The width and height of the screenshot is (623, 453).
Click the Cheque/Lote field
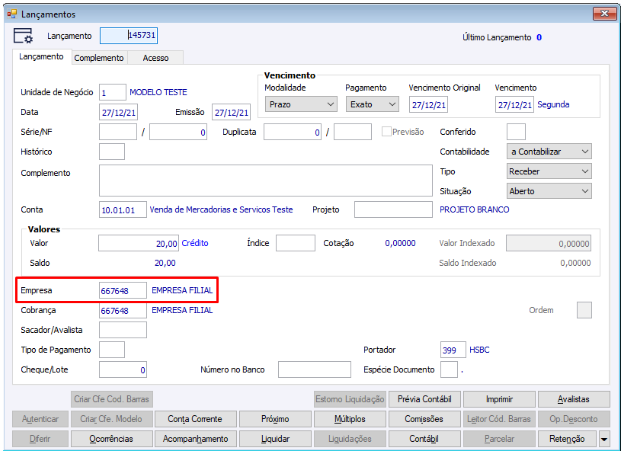[x=123, y=370]
